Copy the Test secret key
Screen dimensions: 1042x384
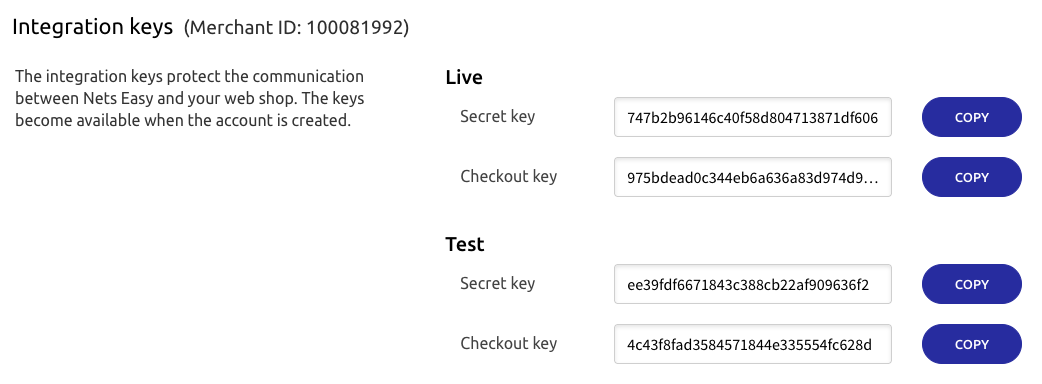[971, 284]
